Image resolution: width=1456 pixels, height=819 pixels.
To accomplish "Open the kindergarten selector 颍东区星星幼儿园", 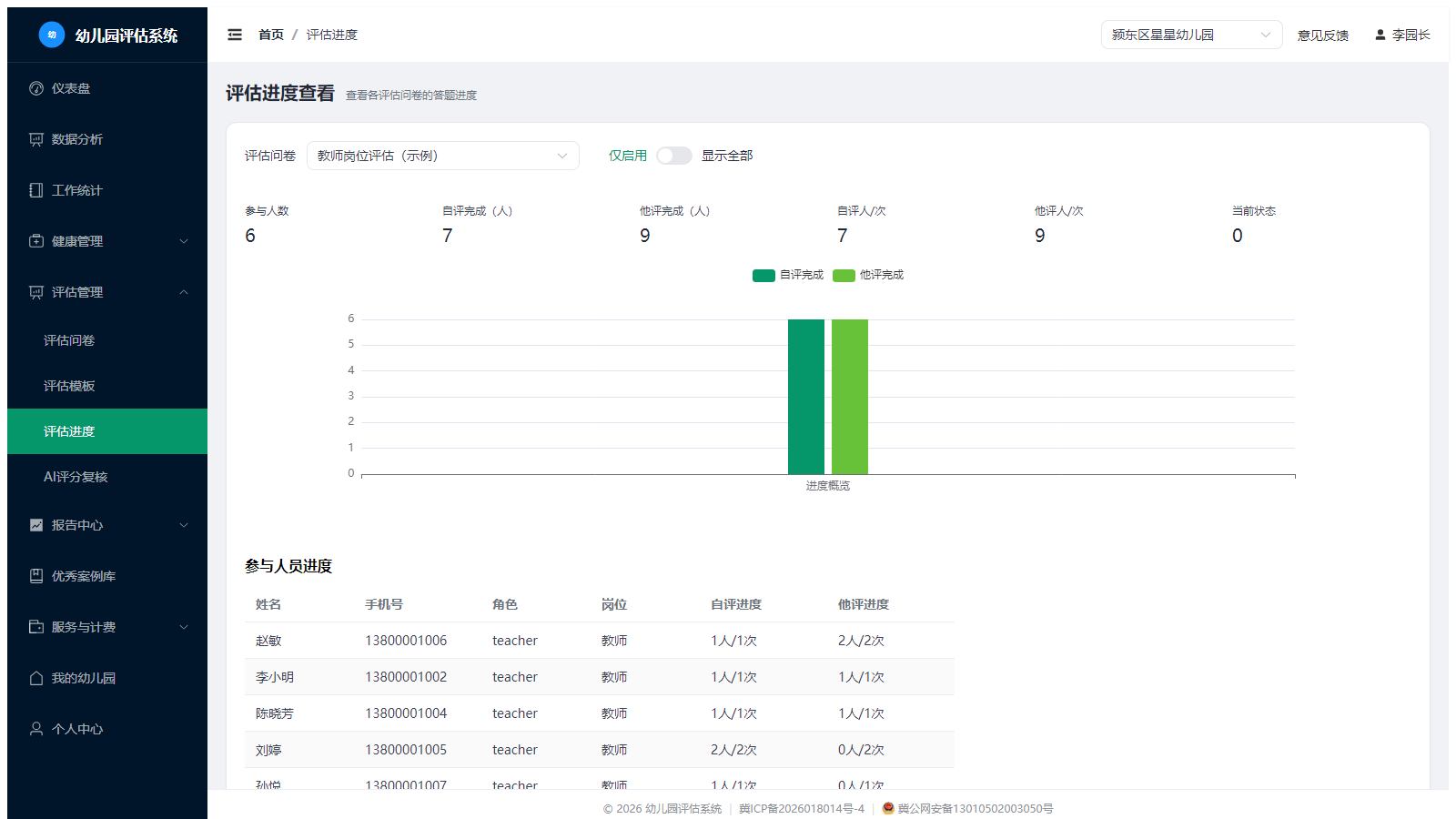I will [1192, 35].
